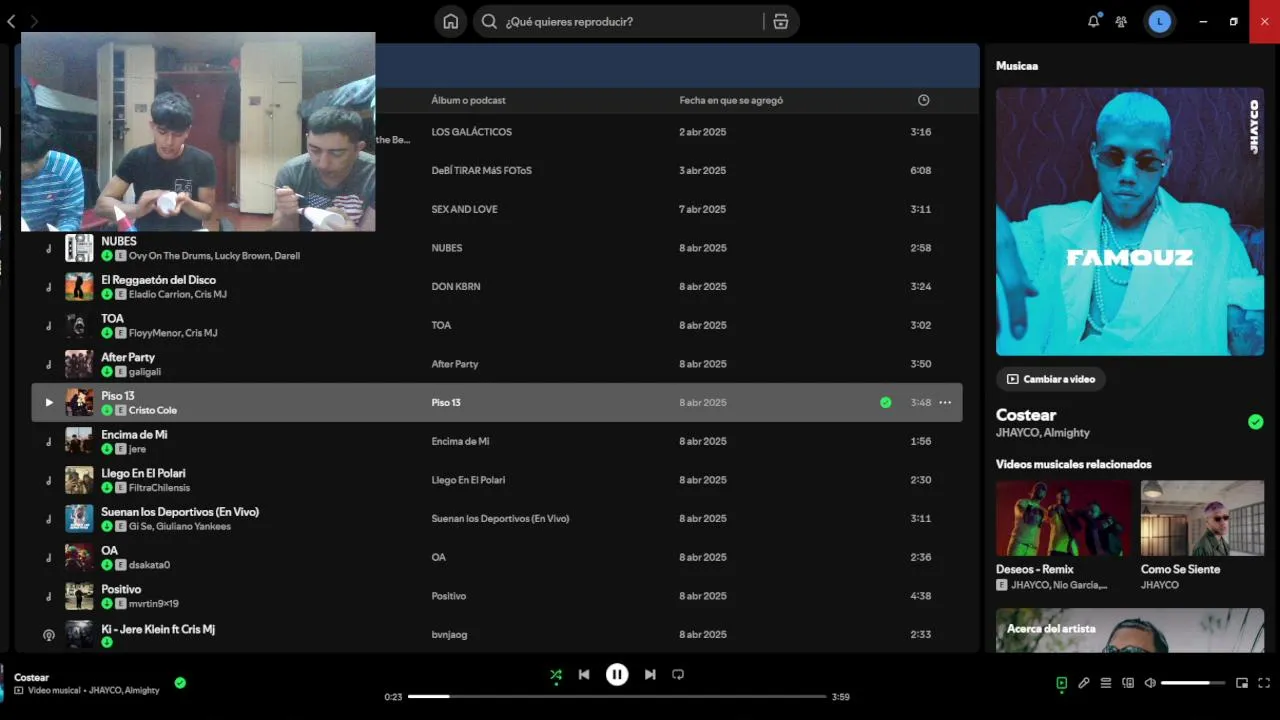Open JHAYCO, Almighty artist link in side panel
1280x720 pixels.
(1043, 433)
